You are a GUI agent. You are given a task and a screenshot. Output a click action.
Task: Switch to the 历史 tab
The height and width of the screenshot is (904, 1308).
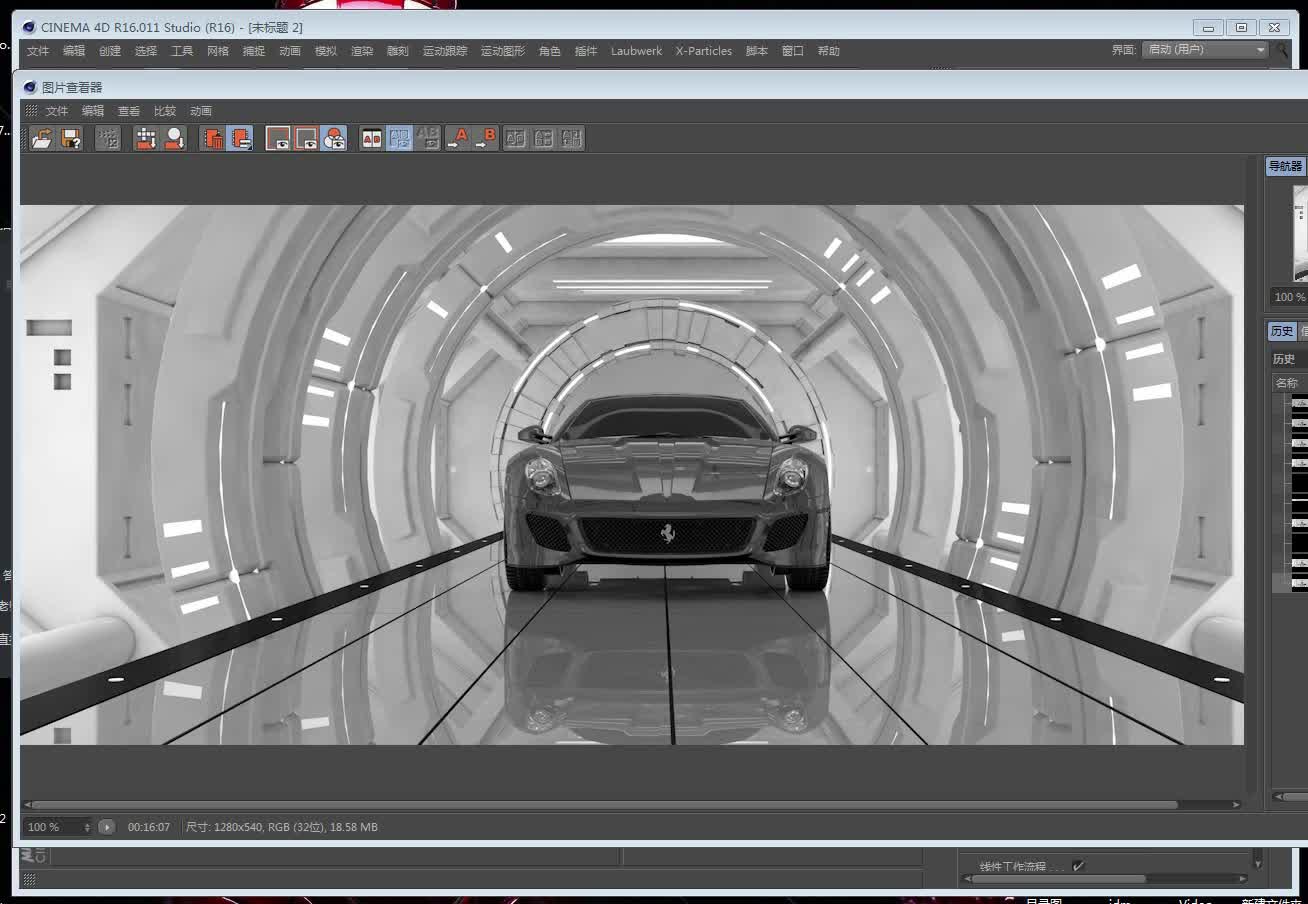(1282, 331)
